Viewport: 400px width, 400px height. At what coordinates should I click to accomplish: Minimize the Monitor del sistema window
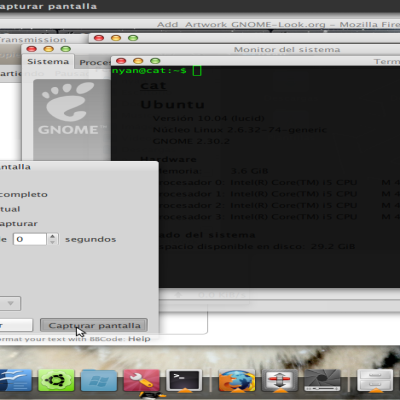click(49, 49)
